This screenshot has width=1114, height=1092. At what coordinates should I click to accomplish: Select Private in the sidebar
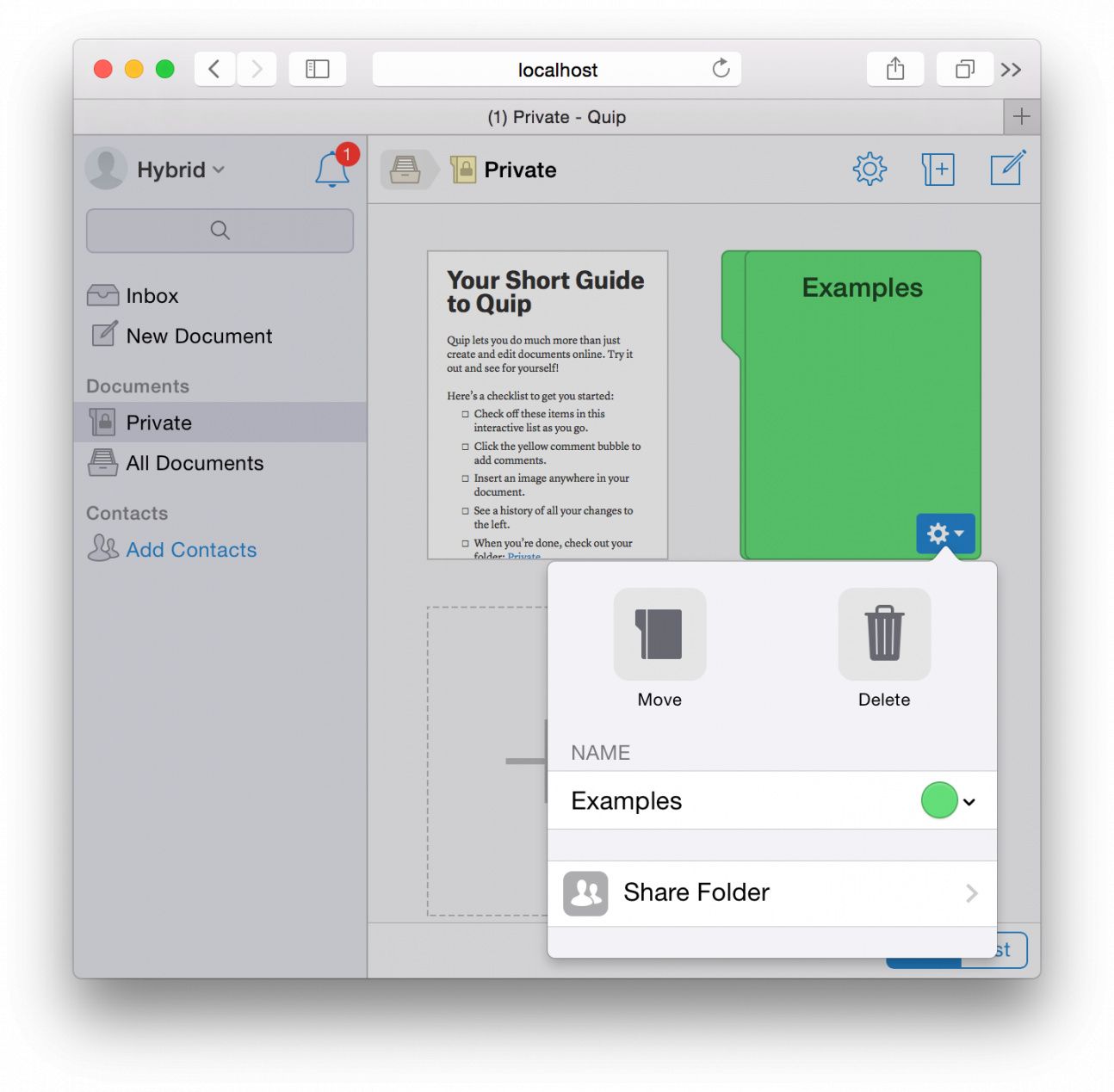point(158,423)
